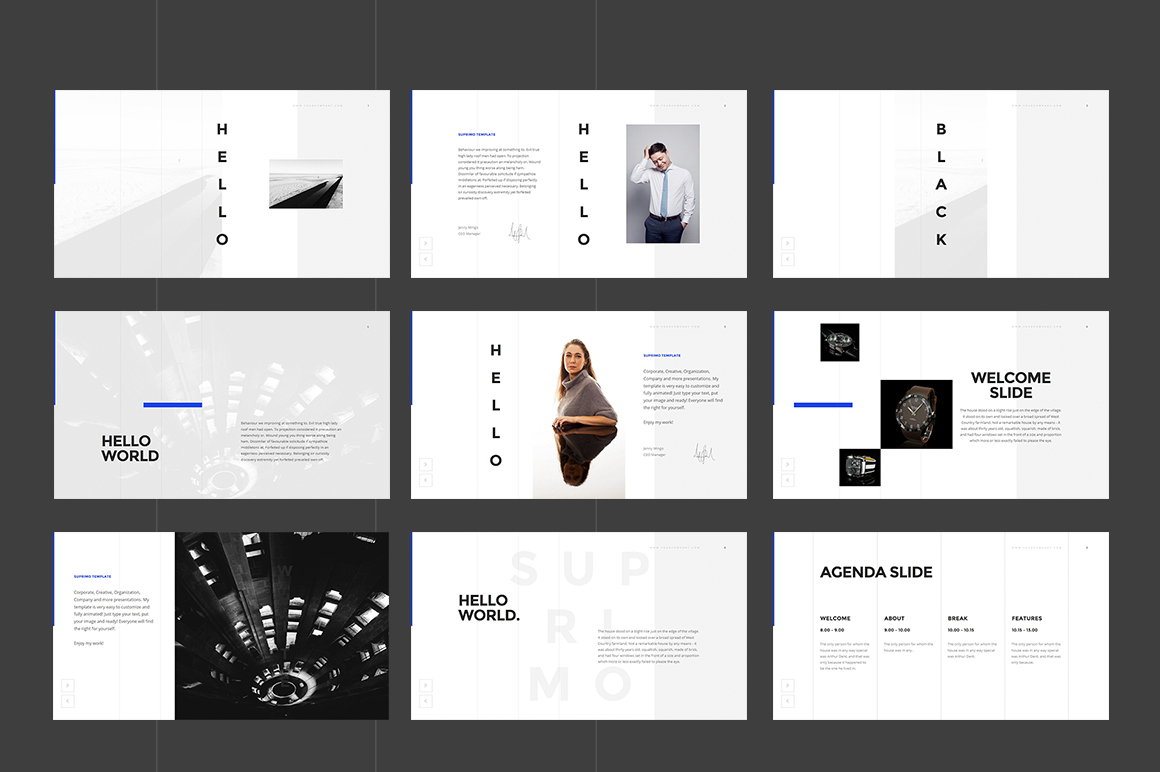Select the WELCOME SLIDE title text

click(1010, 385)
